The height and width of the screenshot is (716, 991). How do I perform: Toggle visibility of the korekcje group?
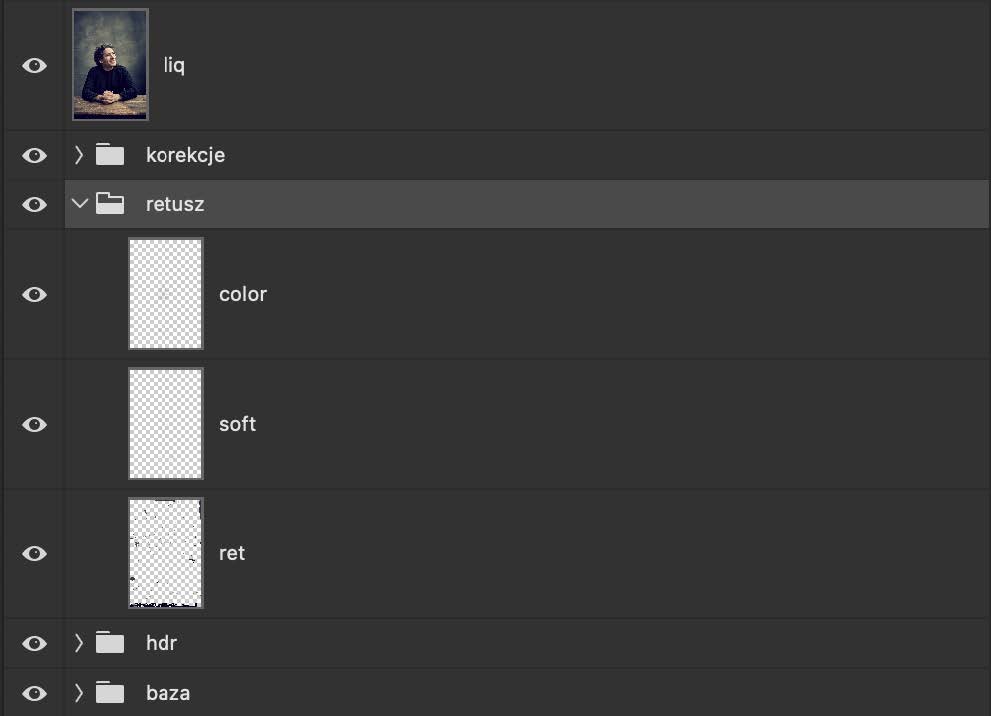point(33,155)
